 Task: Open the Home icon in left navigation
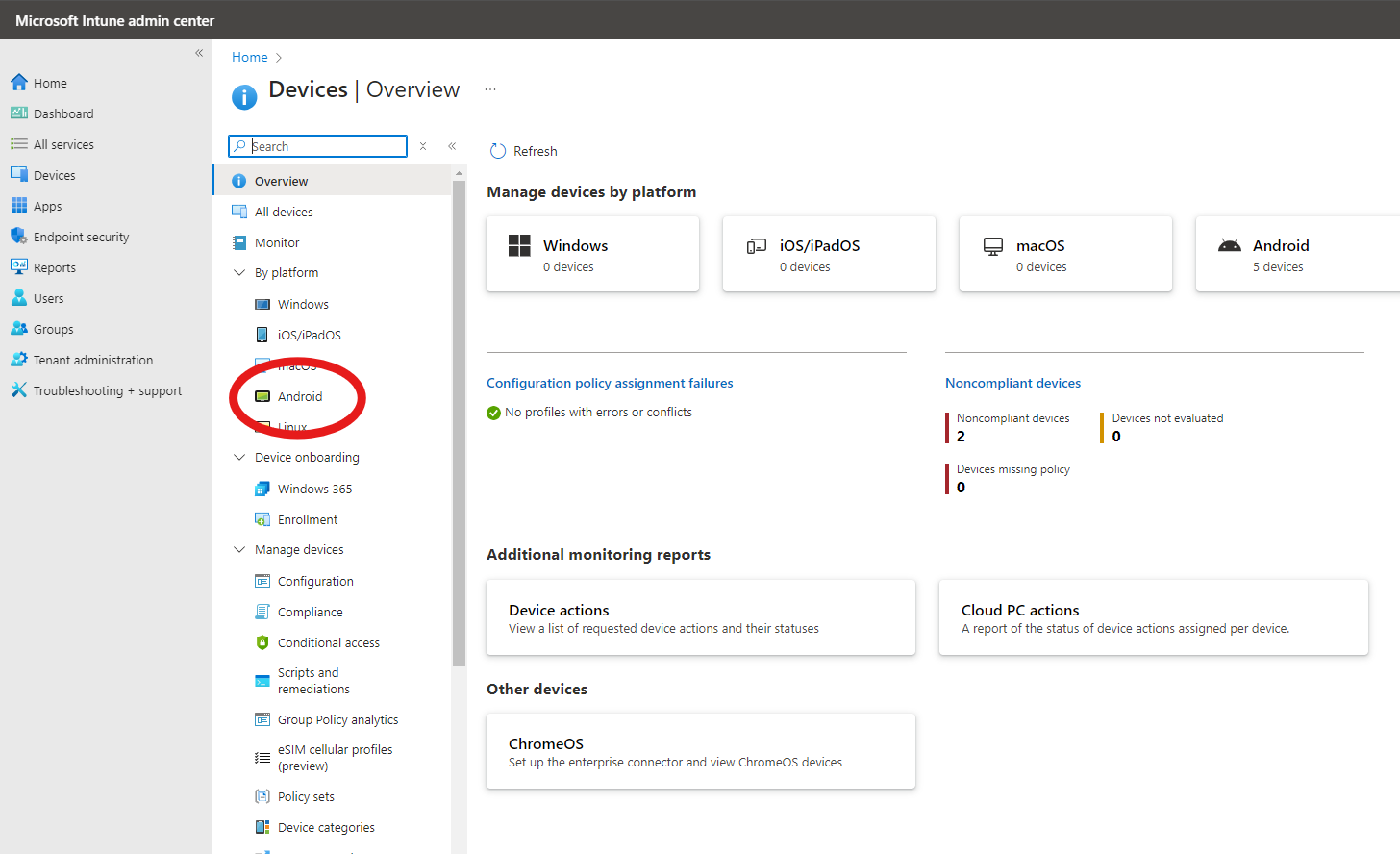click(x=19, y=83)
